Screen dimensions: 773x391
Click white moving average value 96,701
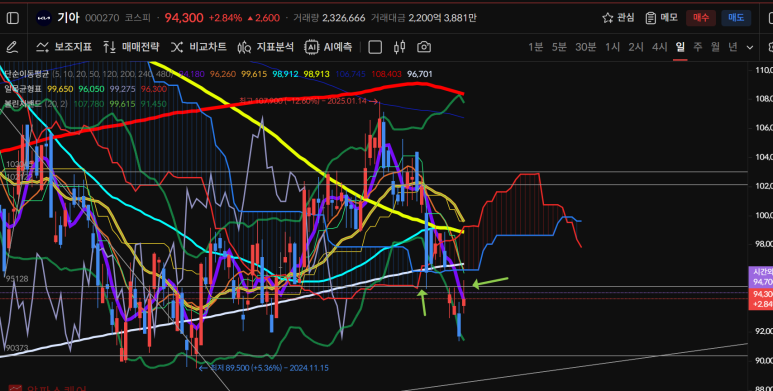(x=420, y=74)
